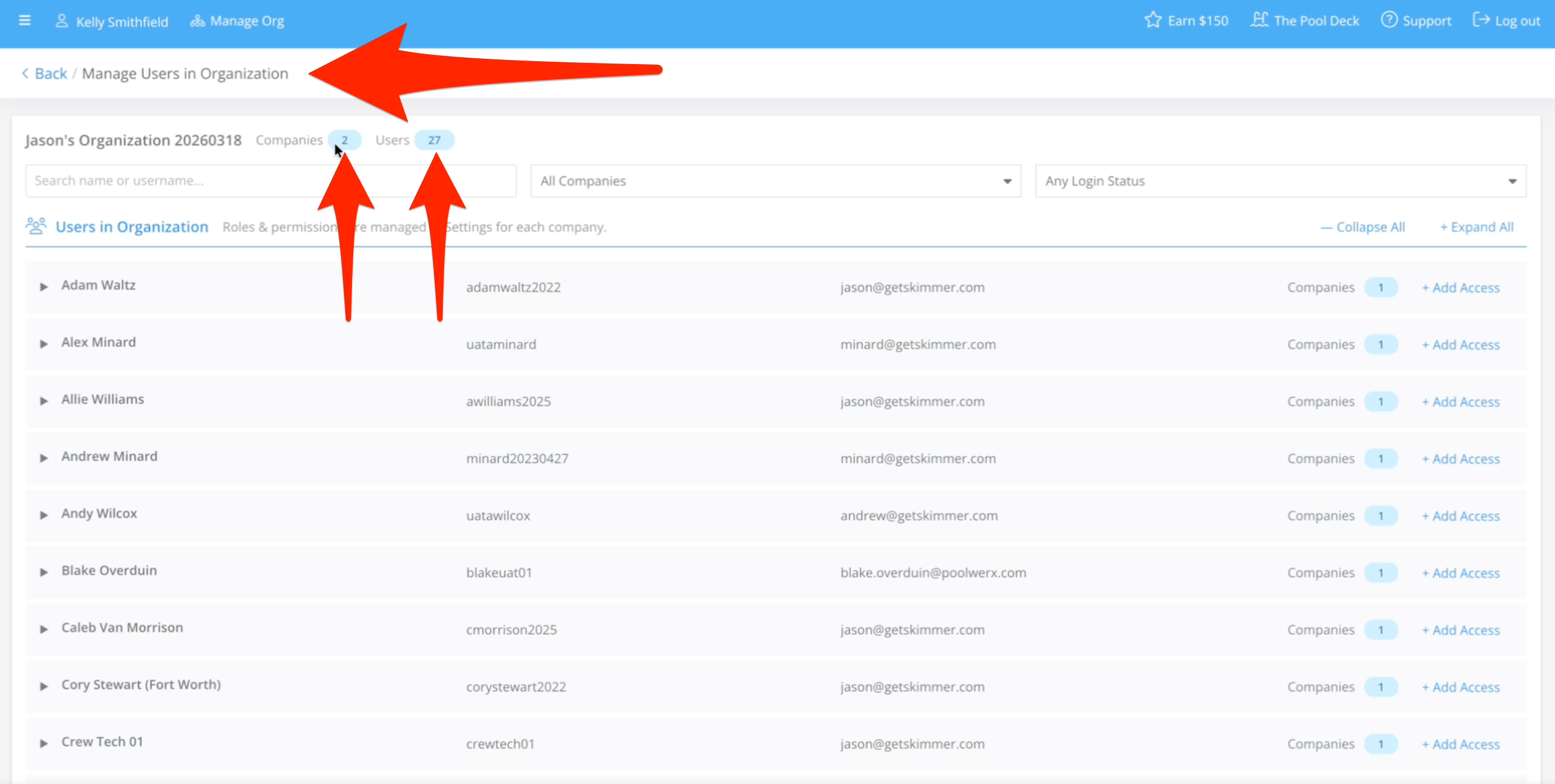Screen dimensions: 1555x784
Task: Click the Support question mark icon
Action: [x=1388, y=20]
